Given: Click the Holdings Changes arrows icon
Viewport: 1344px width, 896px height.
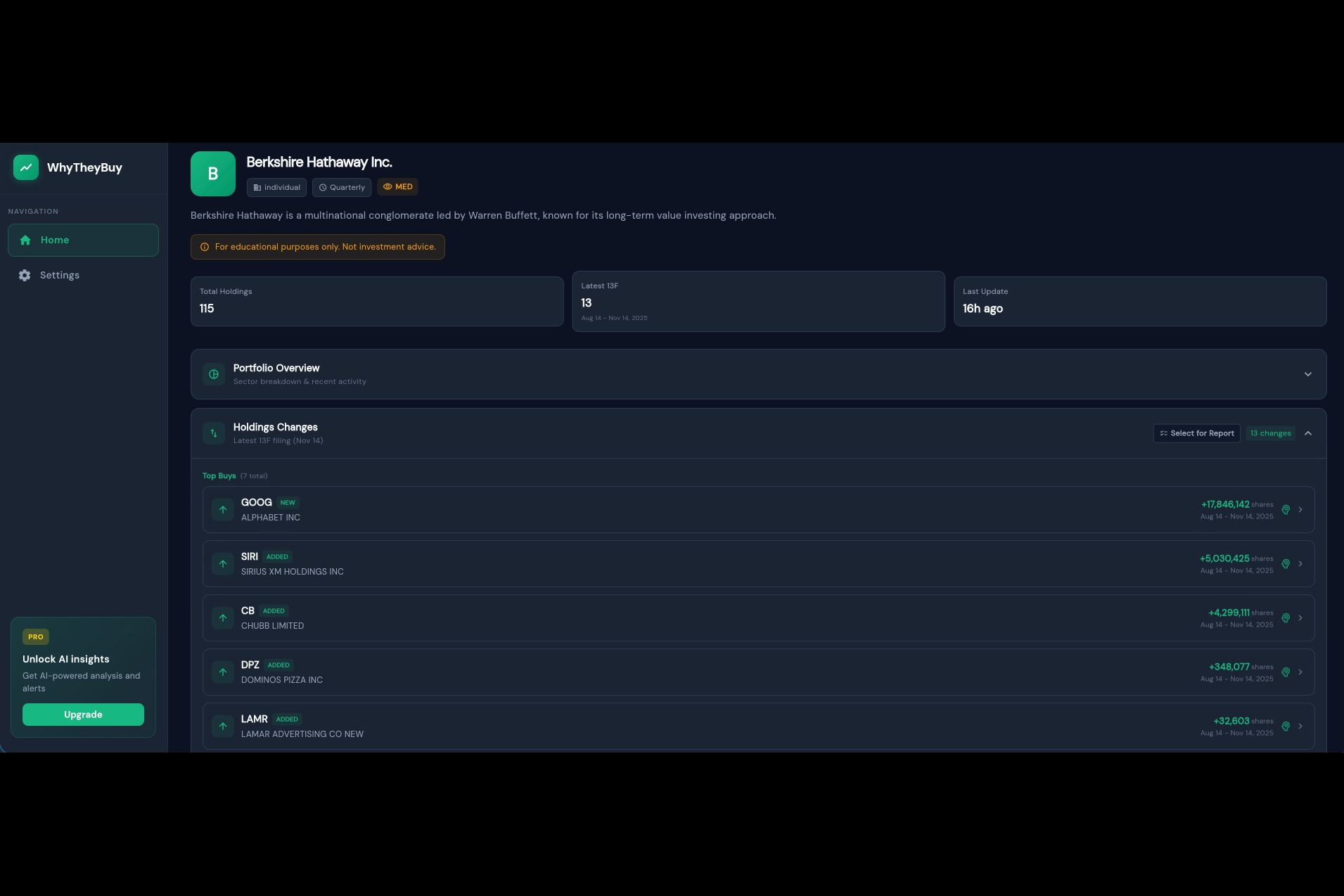Looking at the screenshot, I should 214,433.
